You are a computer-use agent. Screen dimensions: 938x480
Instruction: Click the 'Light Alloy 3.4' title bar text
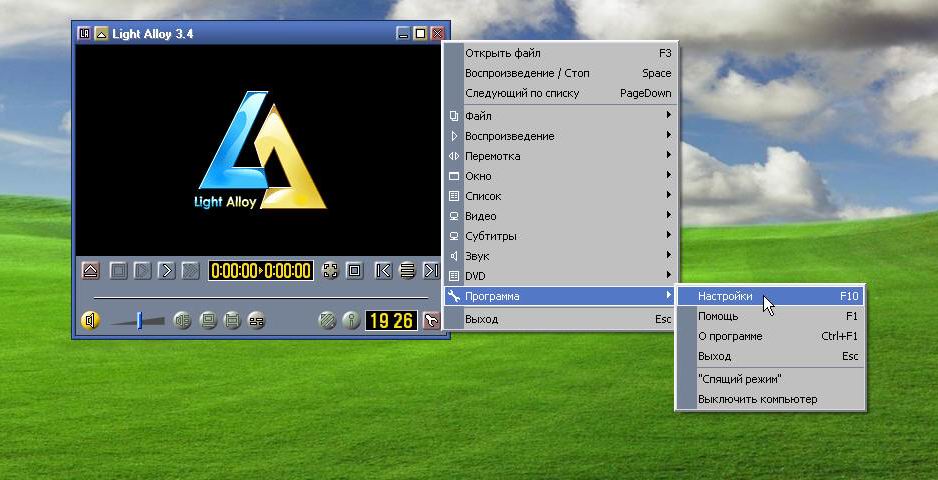click(x=153, y=34)
